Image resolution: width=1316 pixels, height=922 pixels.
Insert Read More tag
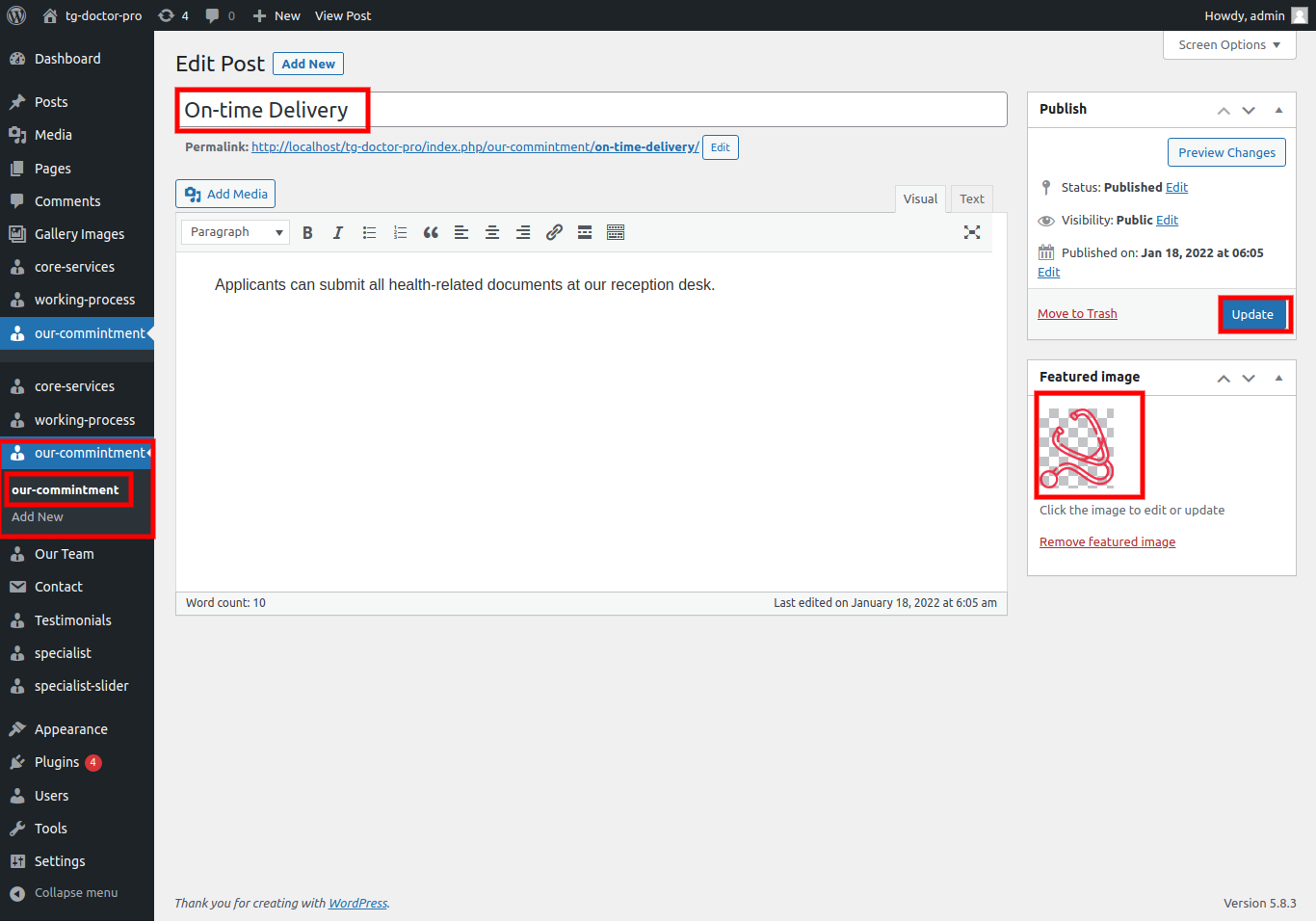(x=585, y=233)
